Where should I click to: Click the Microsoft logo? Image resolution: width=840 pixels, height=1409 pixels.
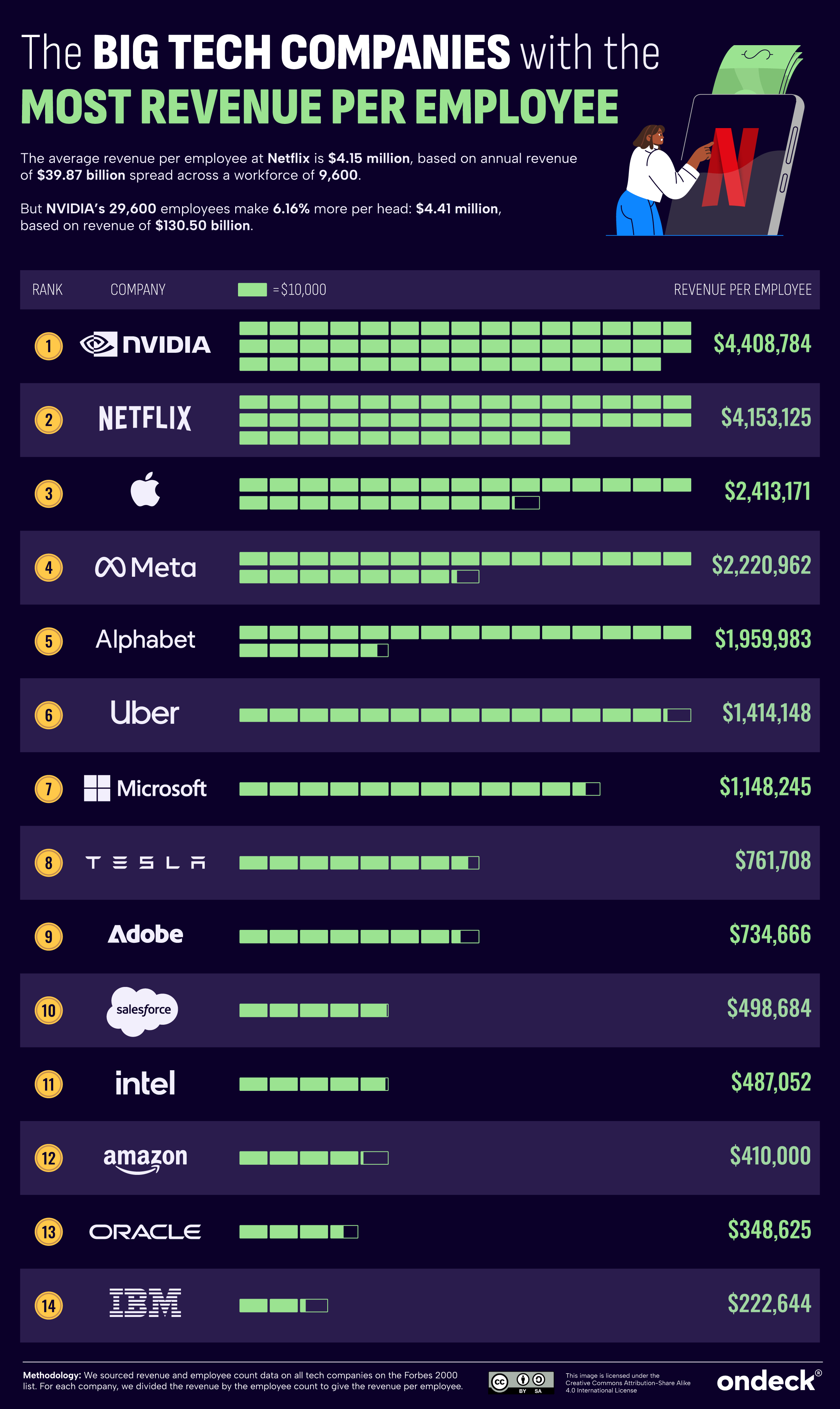[146, 788]
